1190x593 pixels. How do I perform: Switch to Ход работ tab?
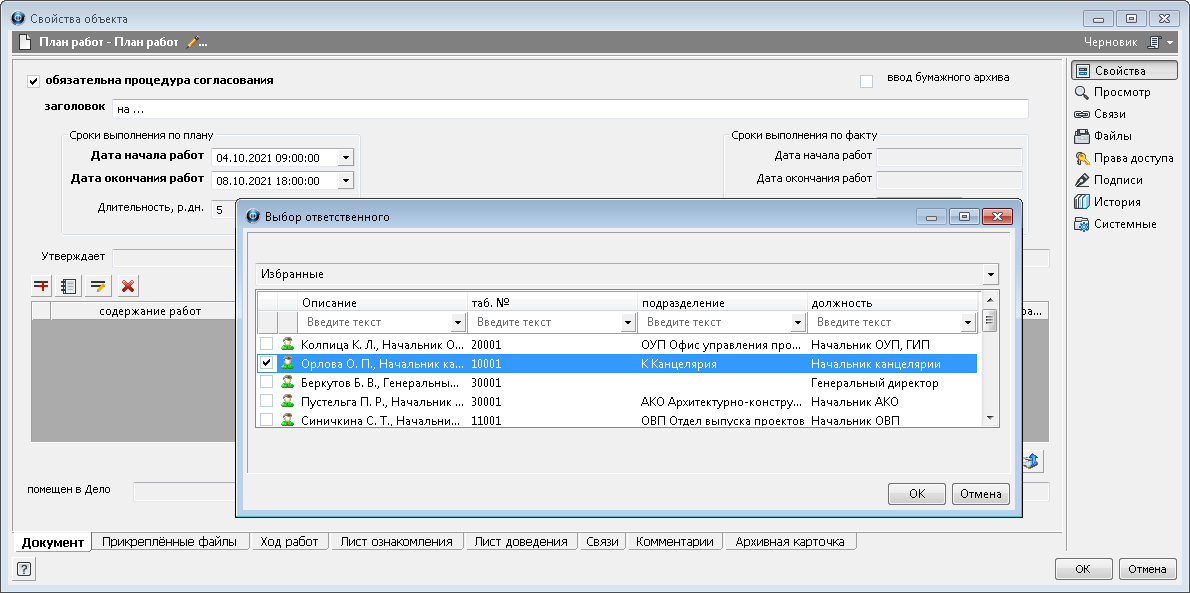(x=288, y=542)
